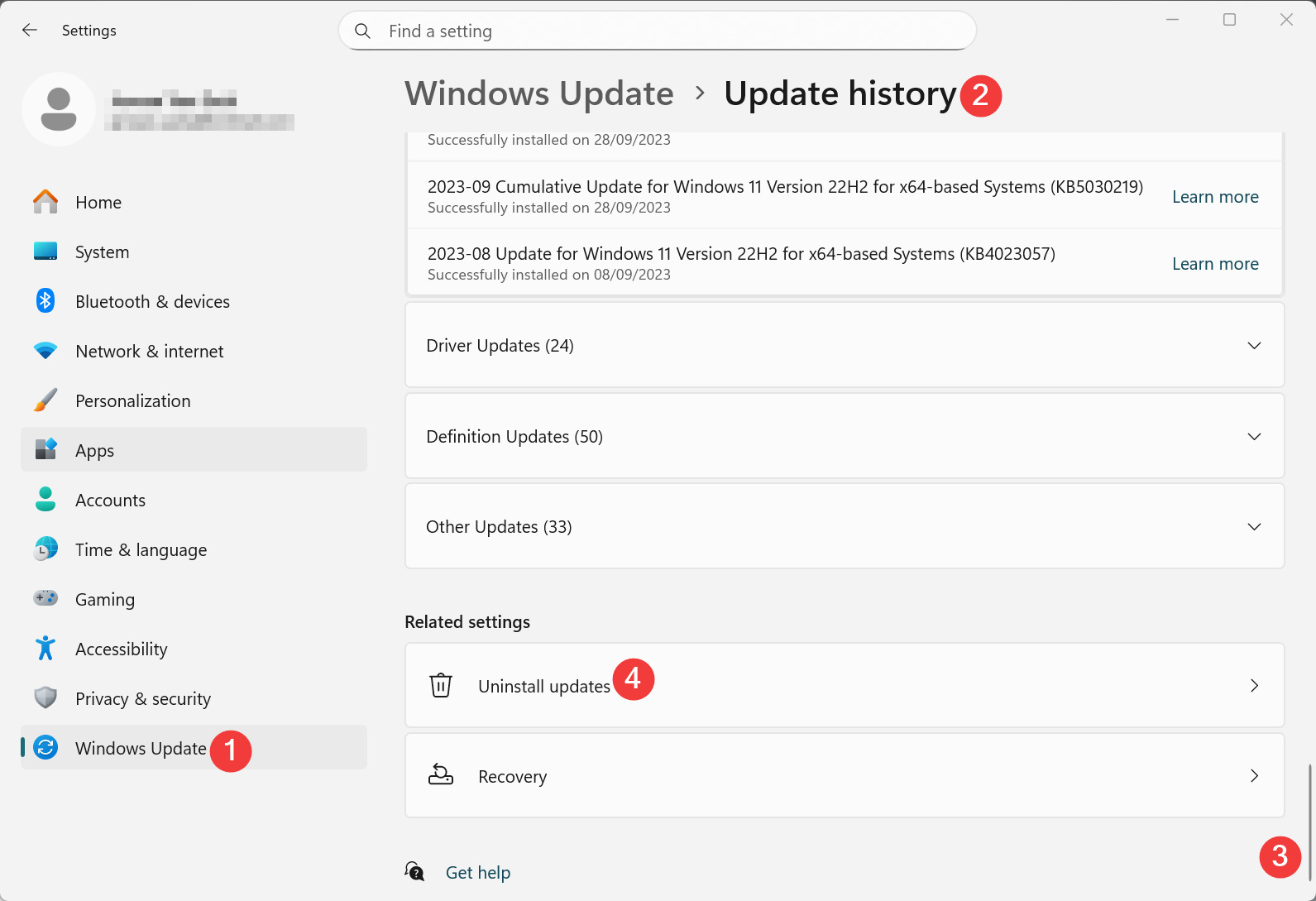Click the Network wifi icon

(x=45, y=351)
